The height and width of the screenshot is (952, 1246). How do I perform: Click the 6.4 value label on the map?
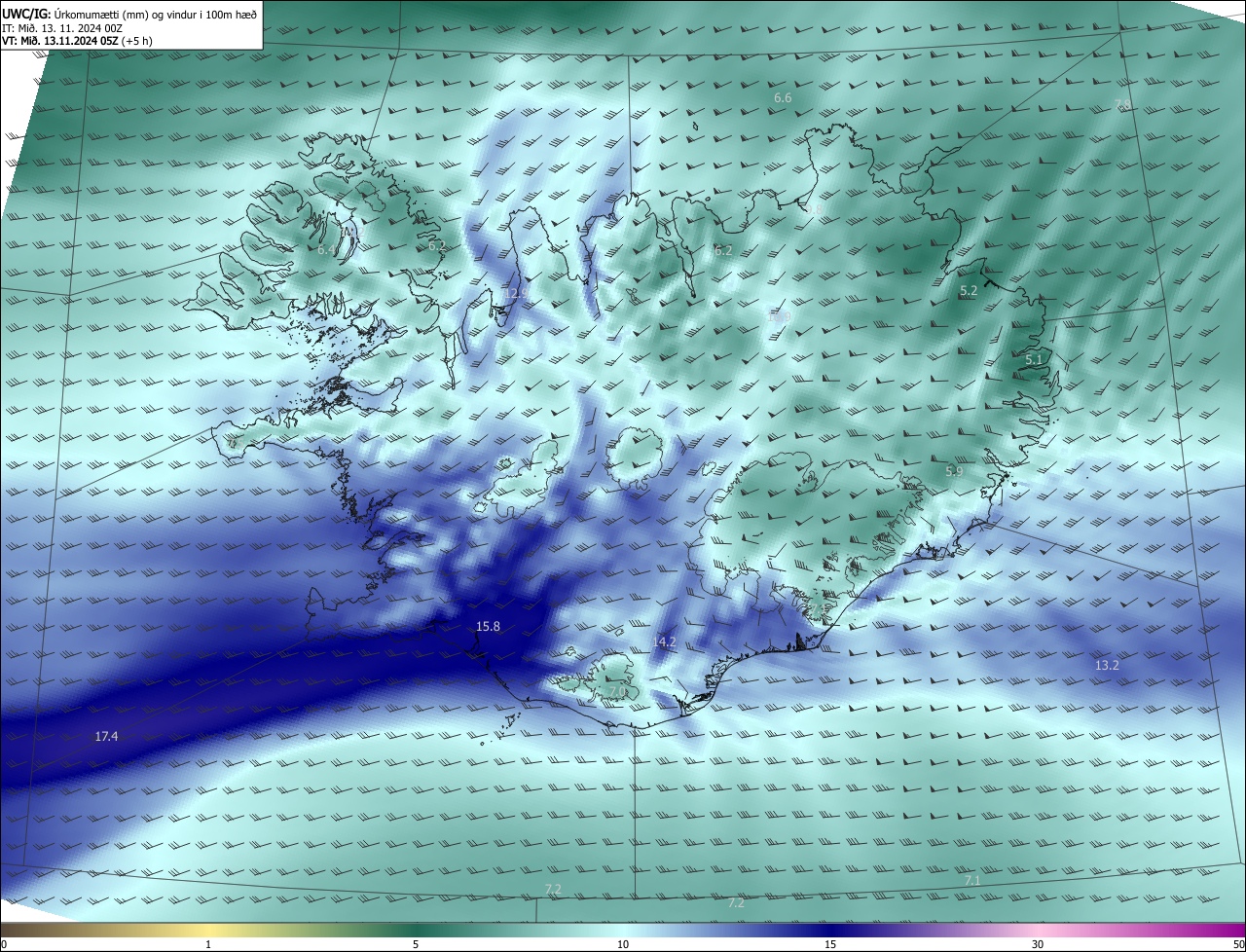[326, 250]
